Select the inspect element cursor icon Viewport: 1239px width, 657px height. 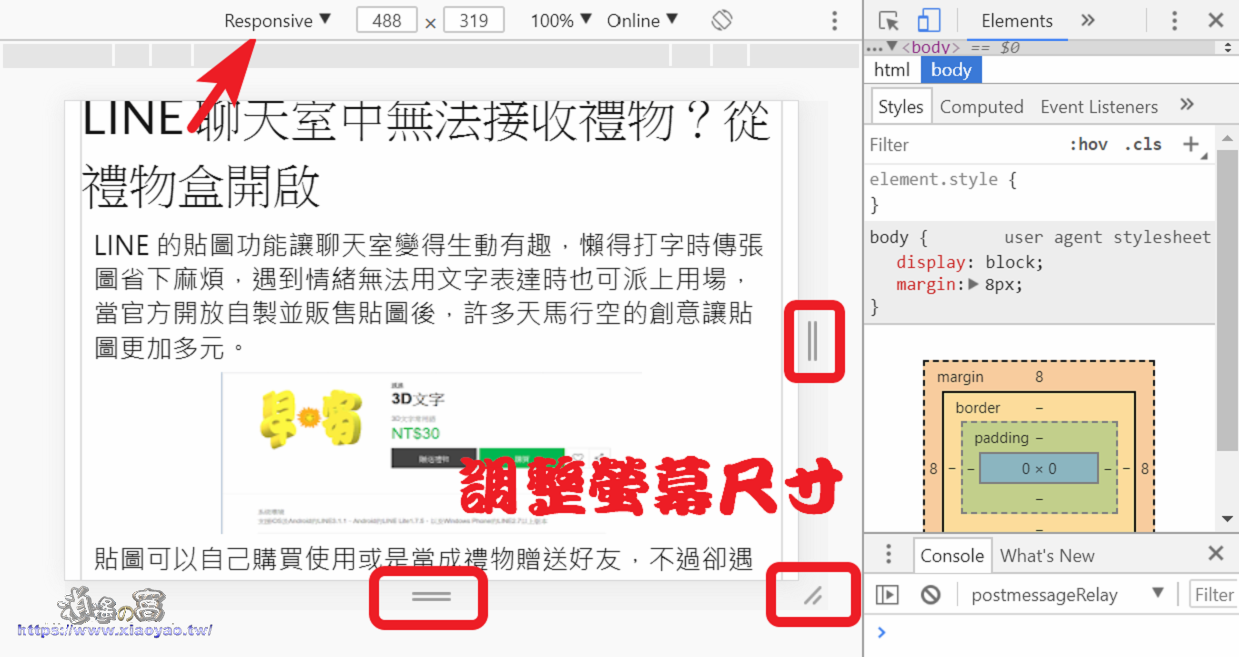pyautogui.click(x=888, y=20)
